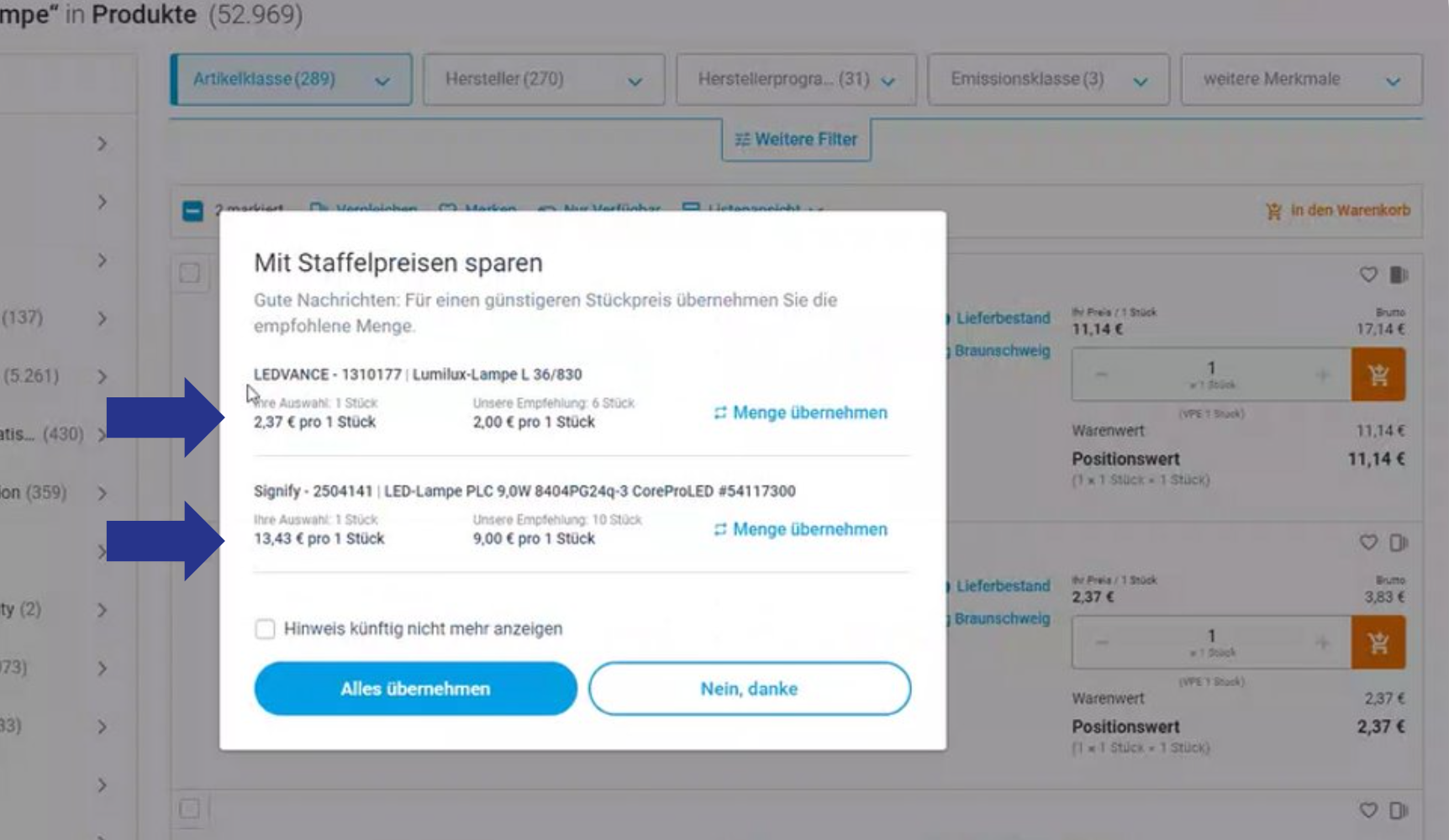Screen dimensions: 1449x840
Task: Click the quantity field of the 11,14 € product
Action: pyautogui.click(x=1211, y=375)
